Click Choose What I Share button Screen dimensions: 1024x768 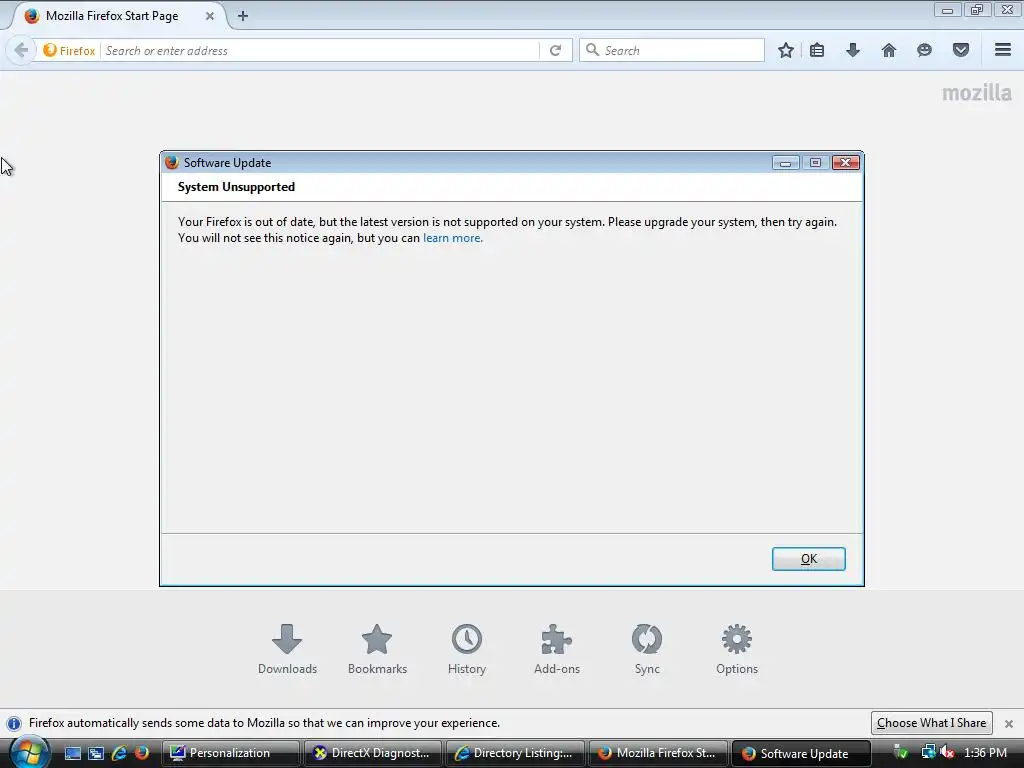[931, 723]
